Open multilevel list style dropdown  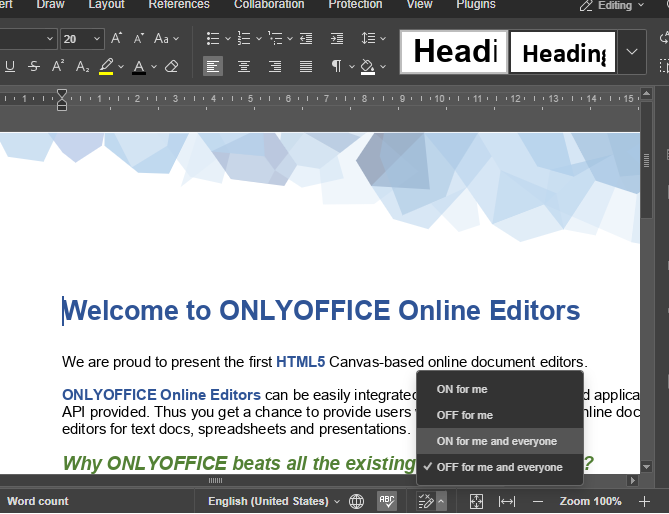tap(290, 39)
